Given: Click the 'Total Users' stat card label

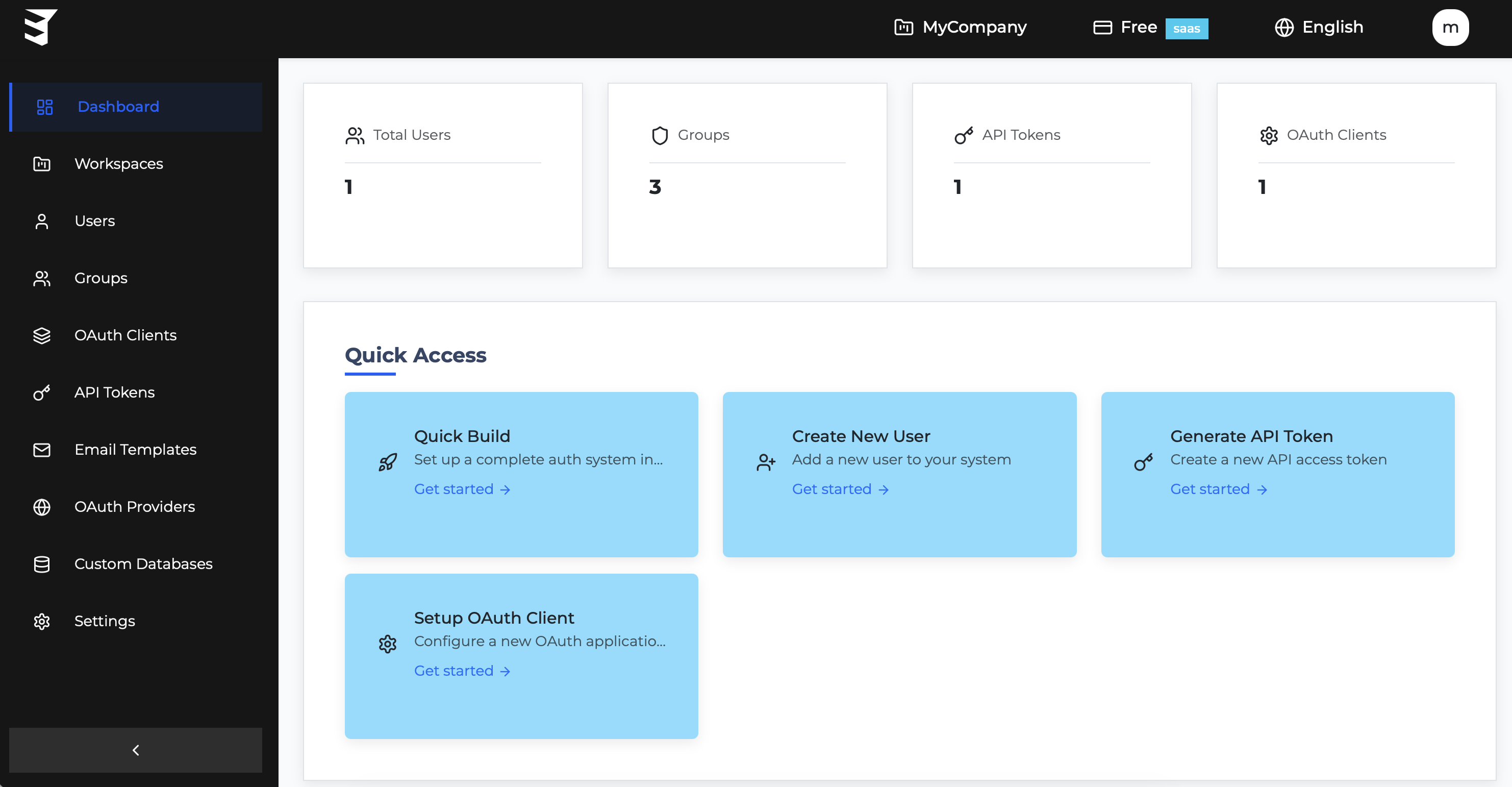Looking at the screenshot, I should click(x=412, y=135).
